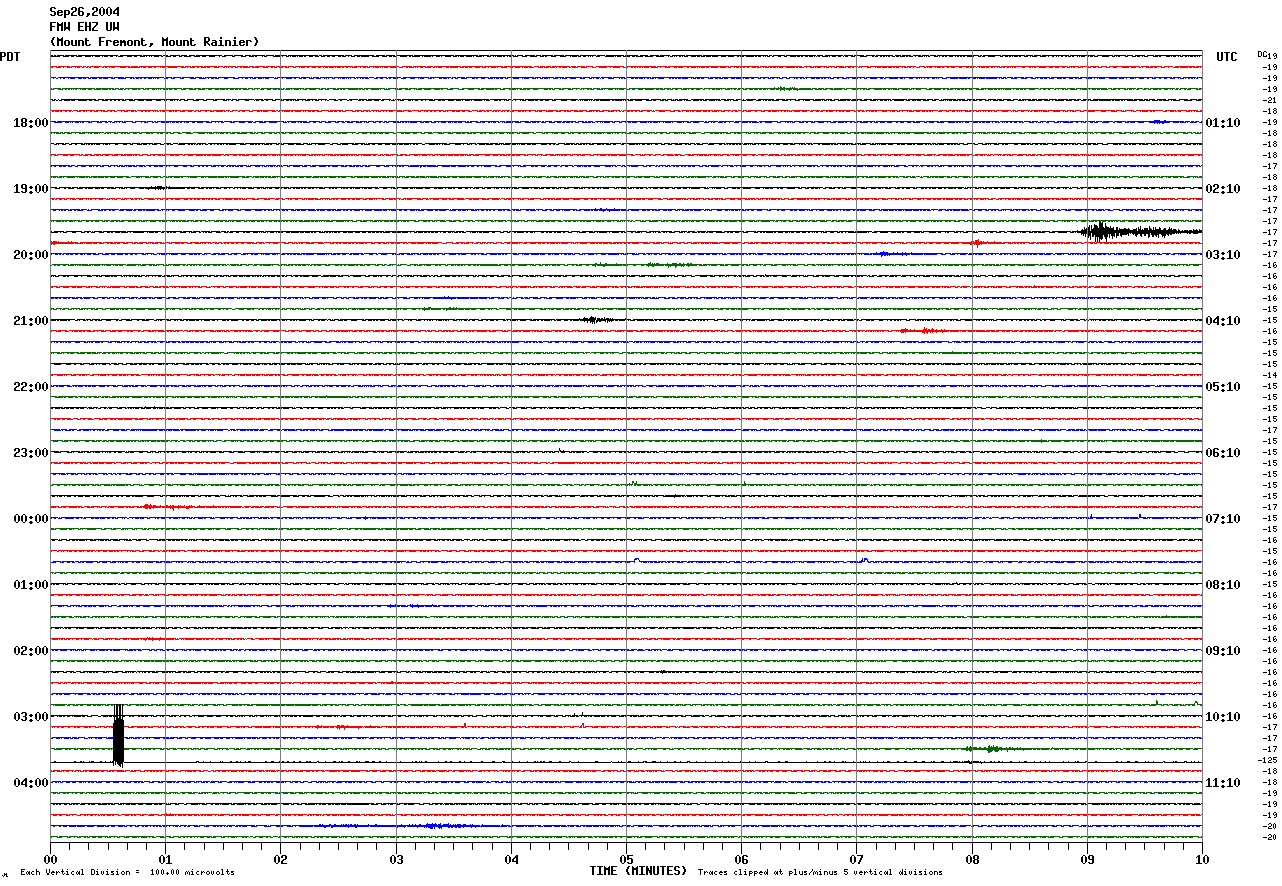This screenshot has height=886, width=1282.
Task: Click the 09:10 UTC row label
Action: coord(1223,651)
